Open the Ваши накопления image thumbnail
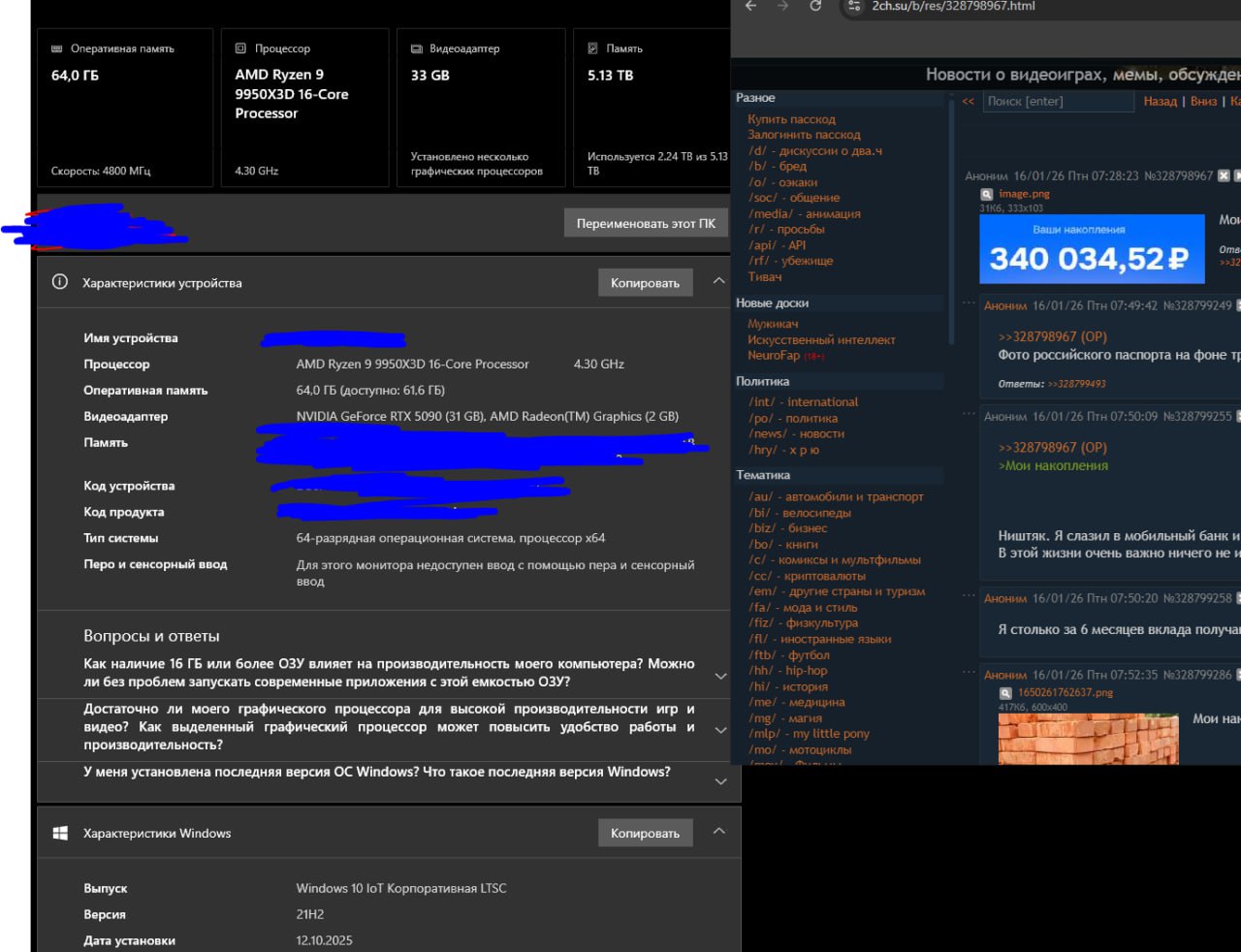The width and height of the screenshot is (1241, 952). [1092, 249]
